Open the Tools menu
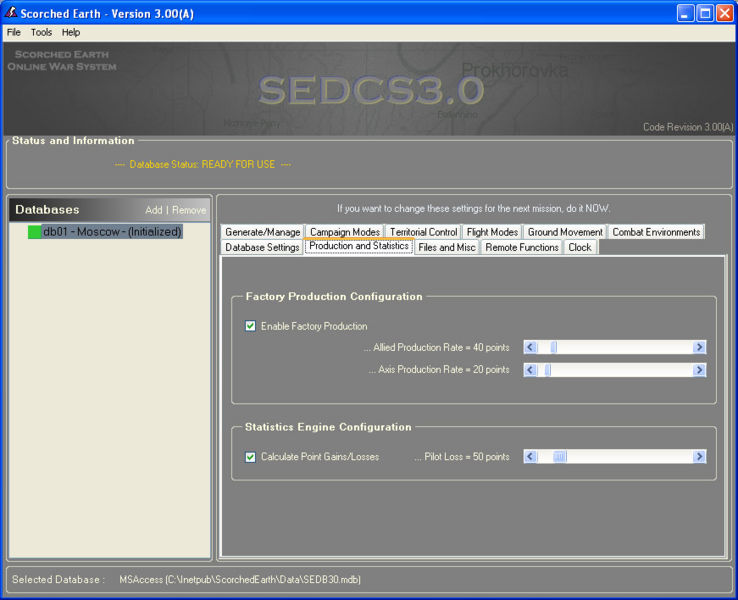738x600 pixels. [x=41, y=33]
